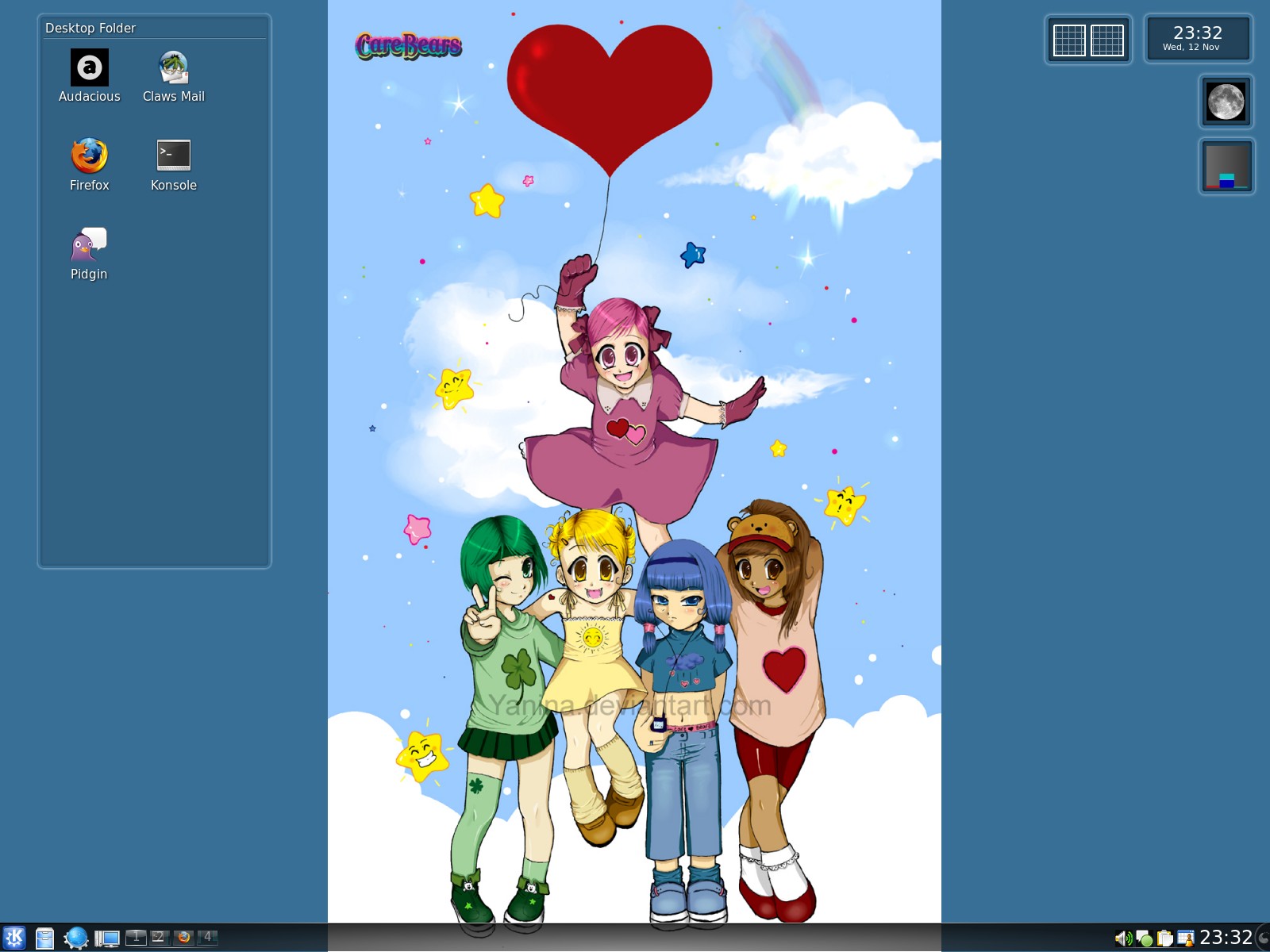The width and height of the screenshot is (1270, 952).
Task: Launch Claws Mail from Desktop Folder
Action: coord(173,67)
